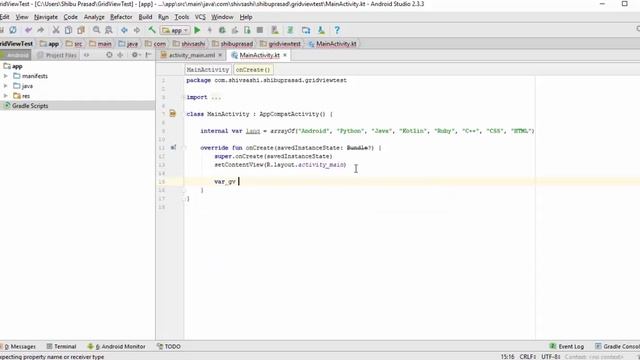This screenshot has height=360, width=640.
Task: Click the onCreate() breadcrumb in editor
Action: click(253, 70)
